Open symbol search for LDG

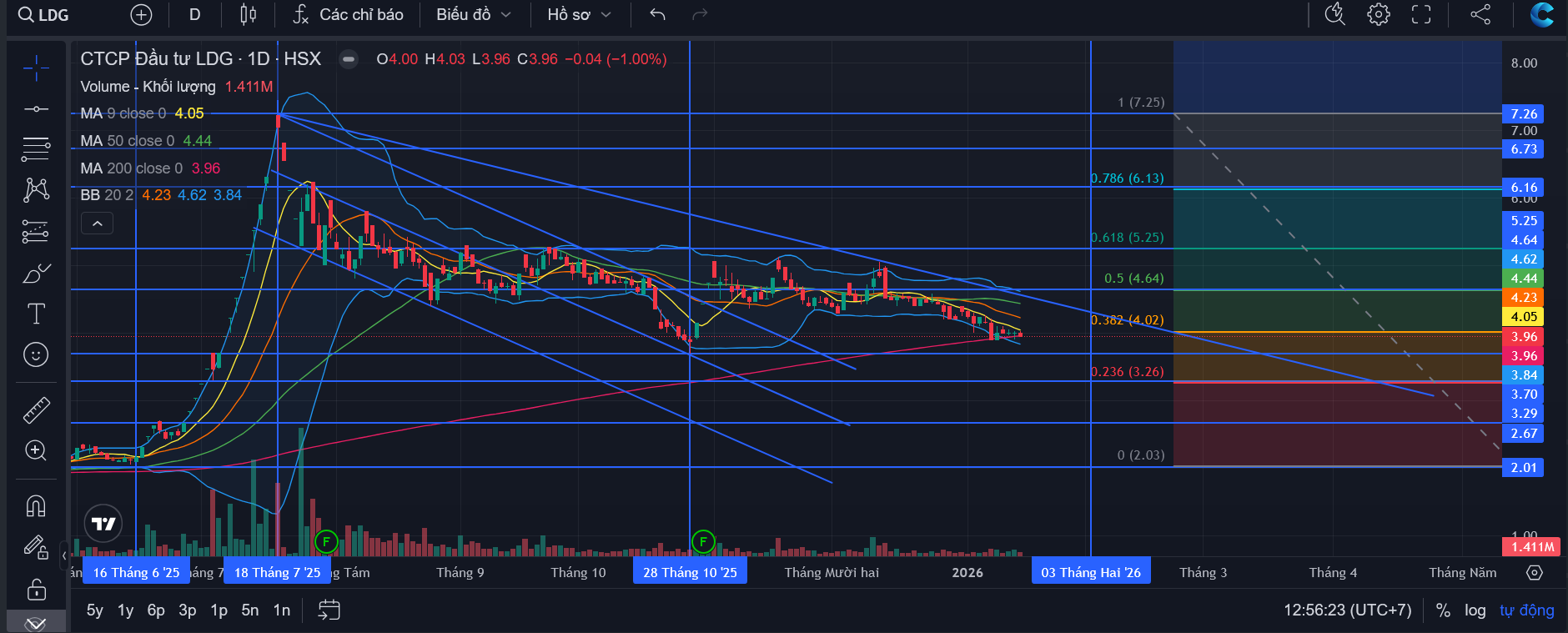[x=44, y=15]
